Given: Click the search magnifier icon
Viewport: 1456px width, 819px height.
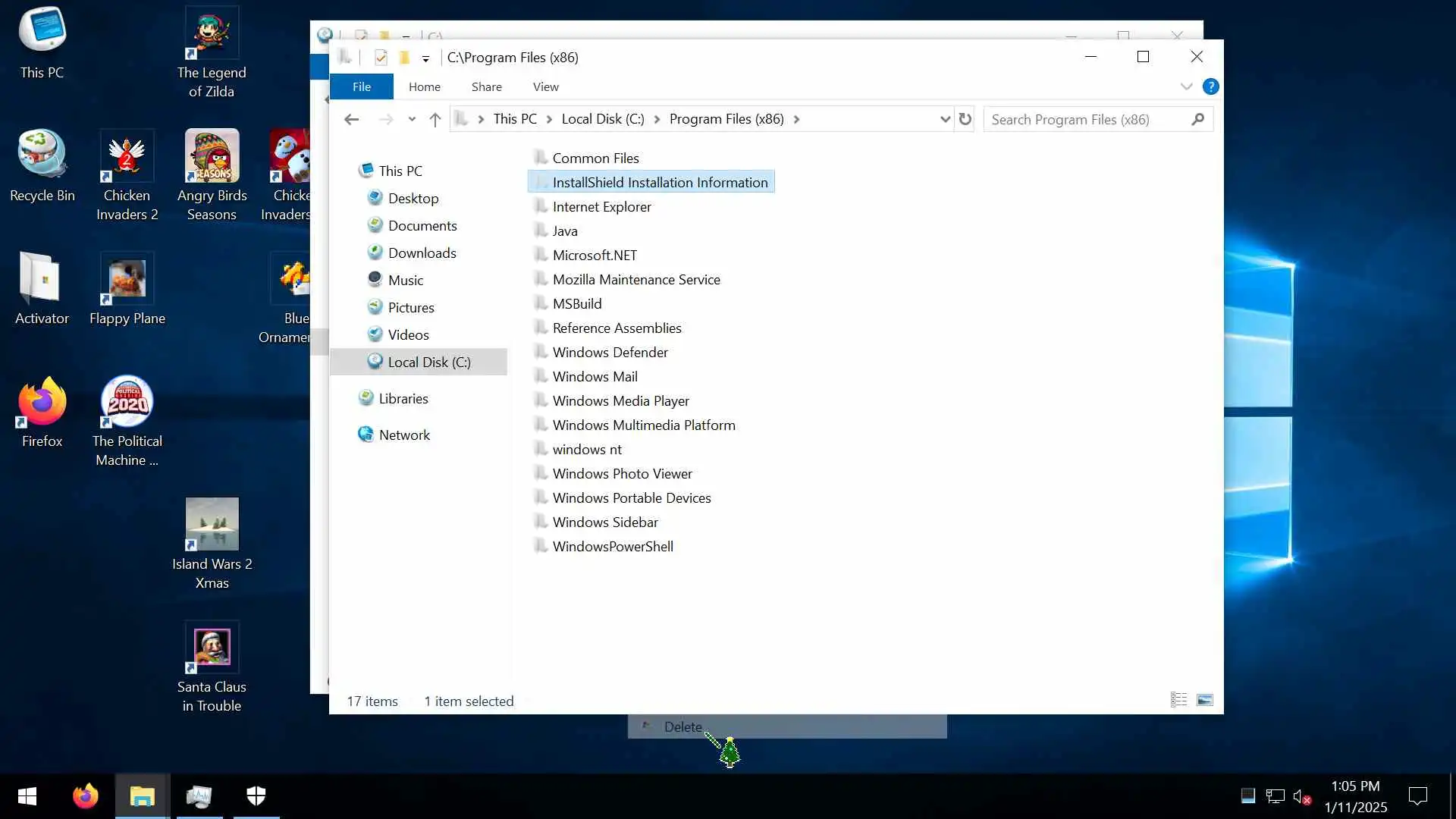Looking at the screenshot, I should coord(1197,119).
